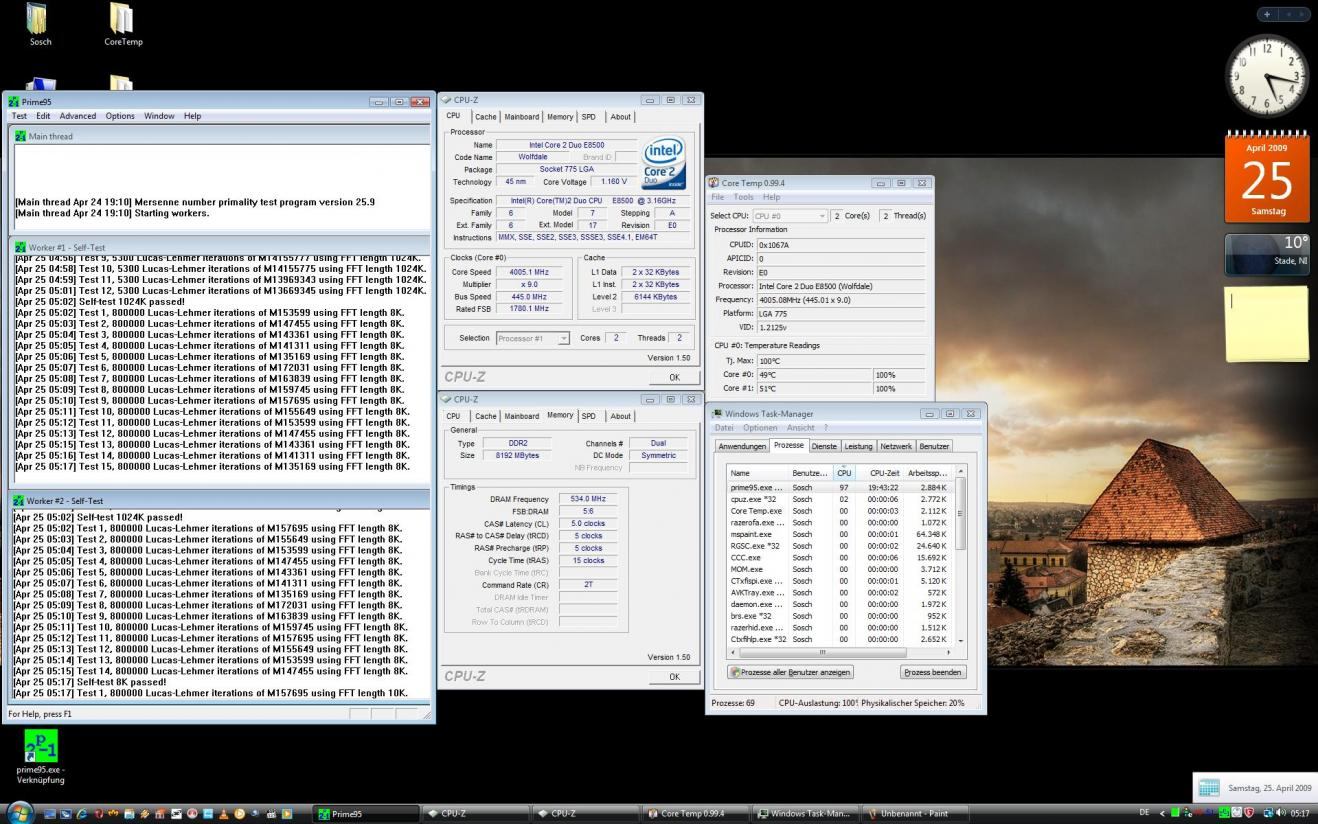Viewport: 1318px width, 824px height.
Task: Switch to Cache tab in CPU-Z processor window
Action: pyautogui.click(x=485, y=117)
